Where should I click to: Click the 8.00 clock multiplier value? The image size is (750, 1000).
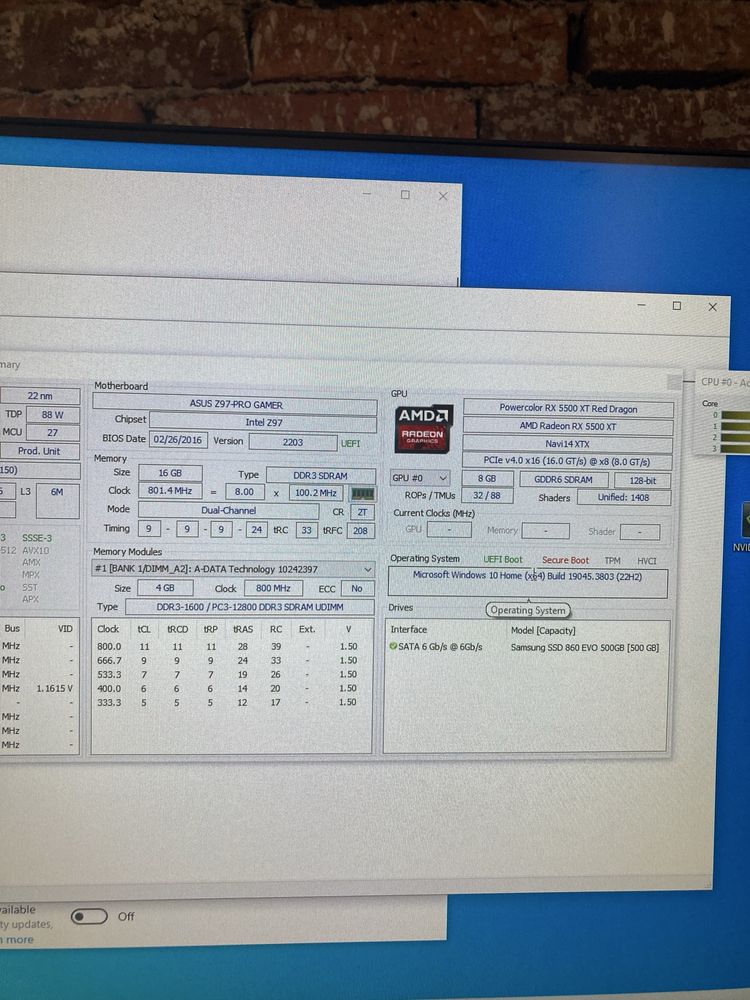click(x=244, y=492)
